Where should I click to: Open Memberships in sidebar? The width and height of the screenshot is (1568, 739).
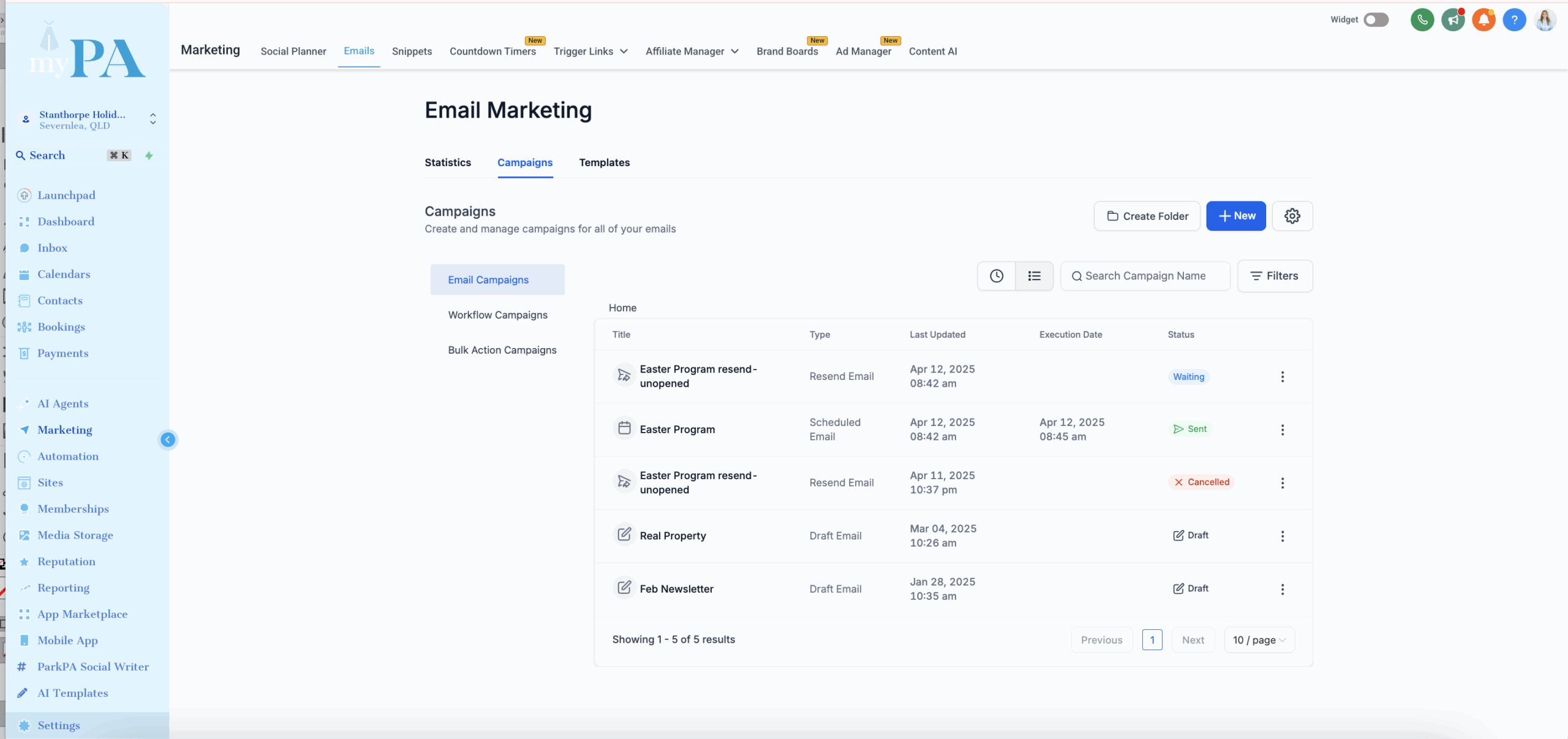(73, 509)
